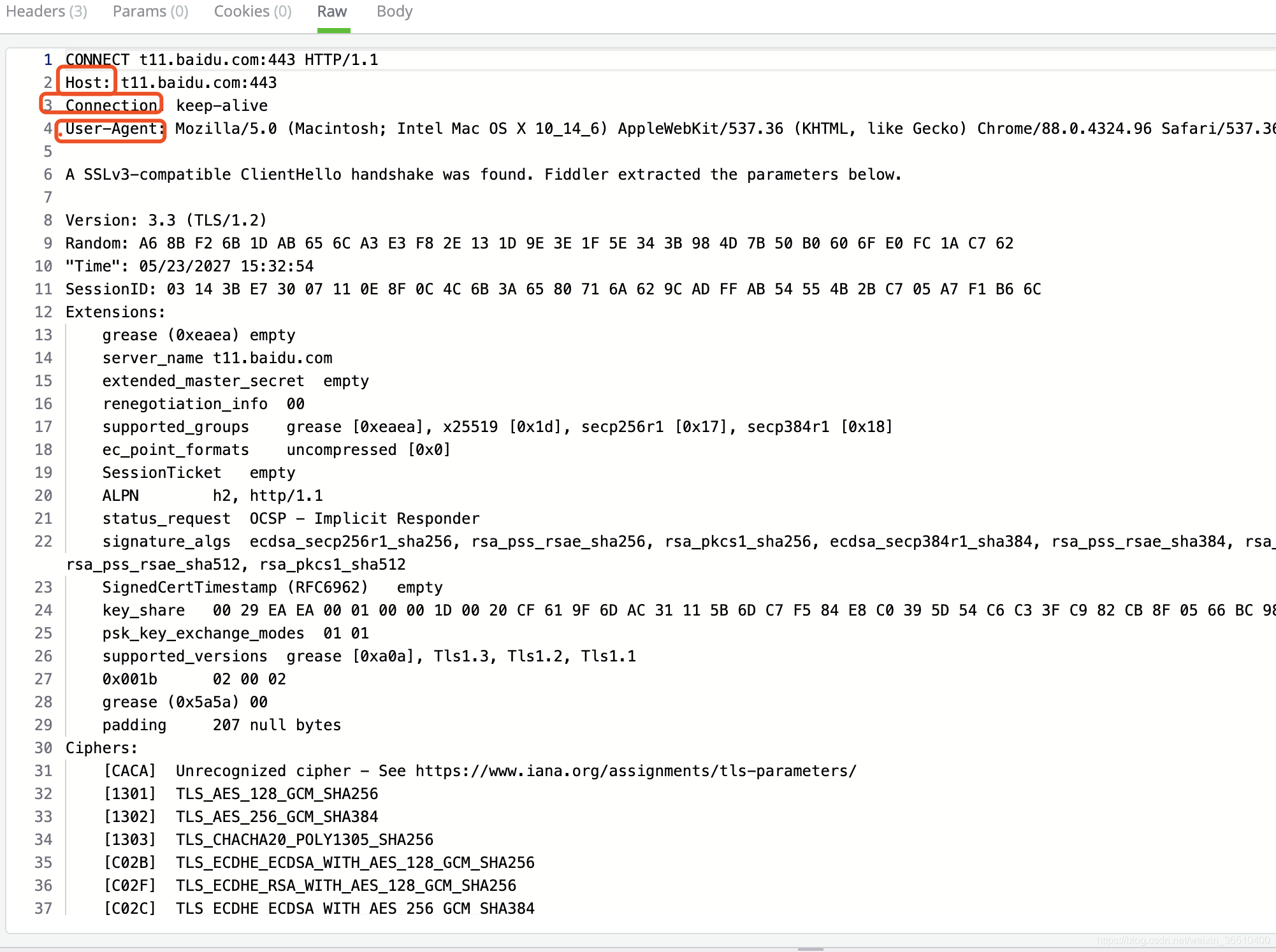
Task: Click the grease (0x5a5a) 00 line
Action: [185, 702]
